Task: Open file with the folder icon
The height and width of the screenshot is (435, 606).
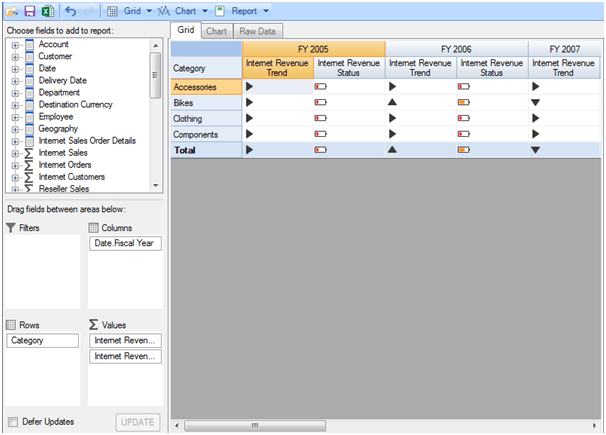Action: coord(12,11)
